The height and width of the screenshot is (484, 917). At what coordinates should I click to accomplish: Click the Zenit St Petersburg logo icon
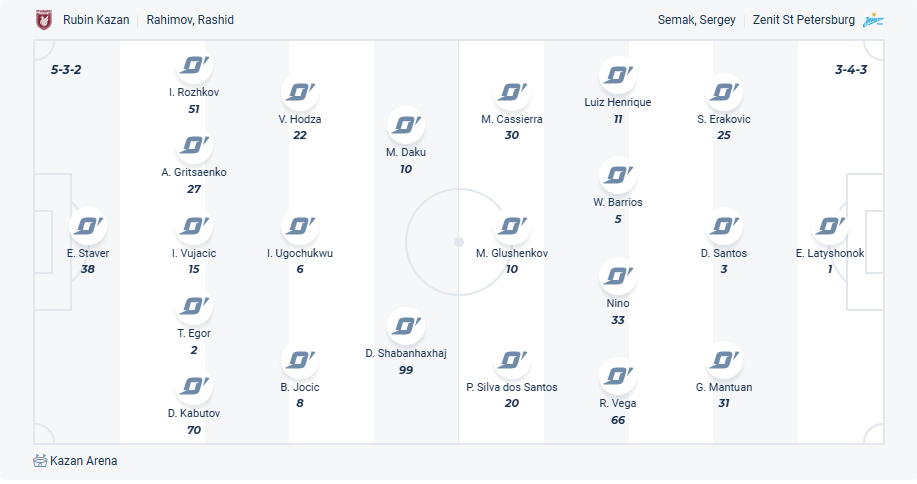click(x=874, y=19)
